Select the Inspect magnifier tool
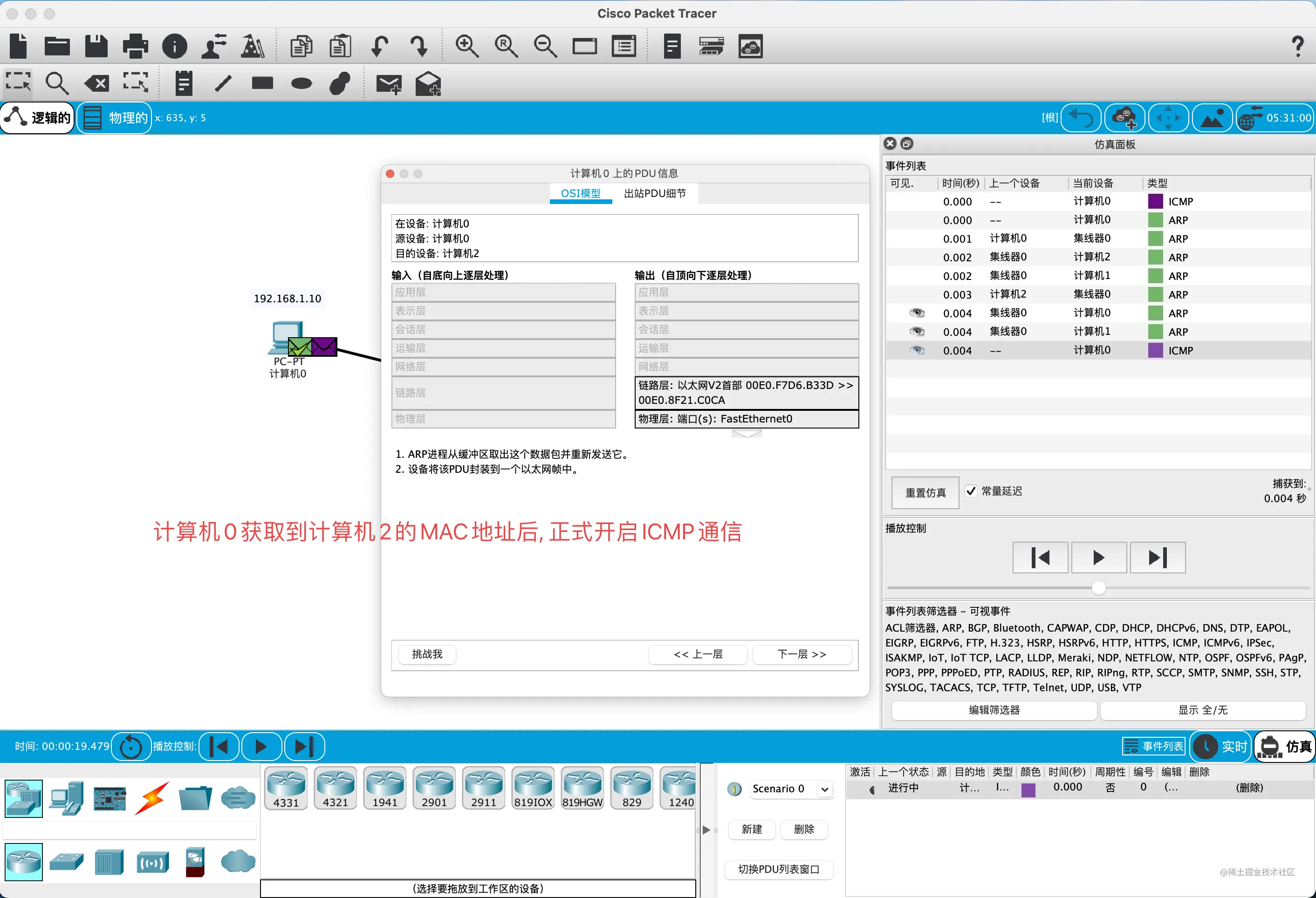The width and height of the screenshot is (1316, 898). 57,84
